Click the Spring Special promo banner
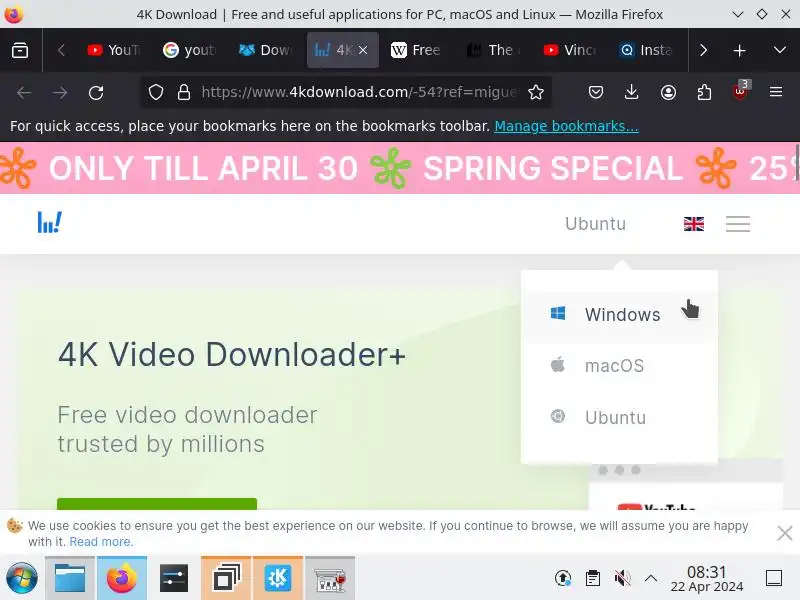 400,168
